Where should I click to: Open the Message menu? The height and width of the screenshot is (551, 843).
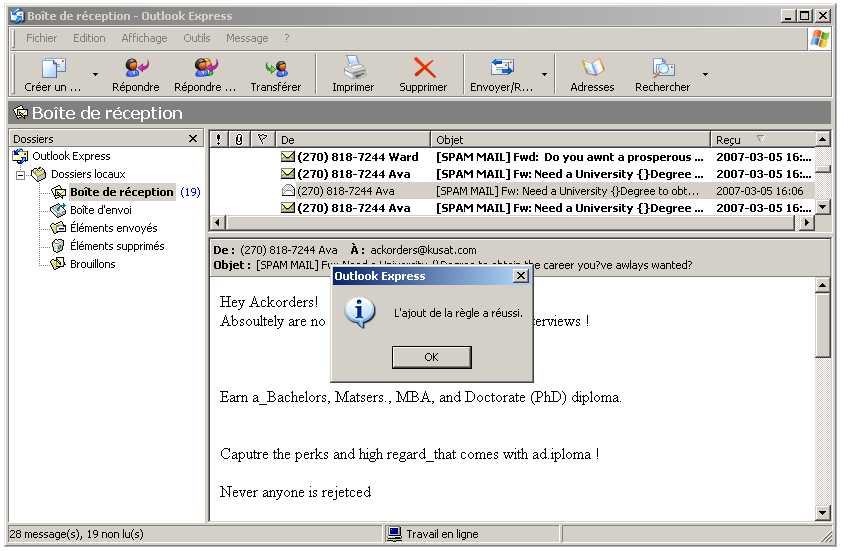pyautogui.click(x=247, y=38)
